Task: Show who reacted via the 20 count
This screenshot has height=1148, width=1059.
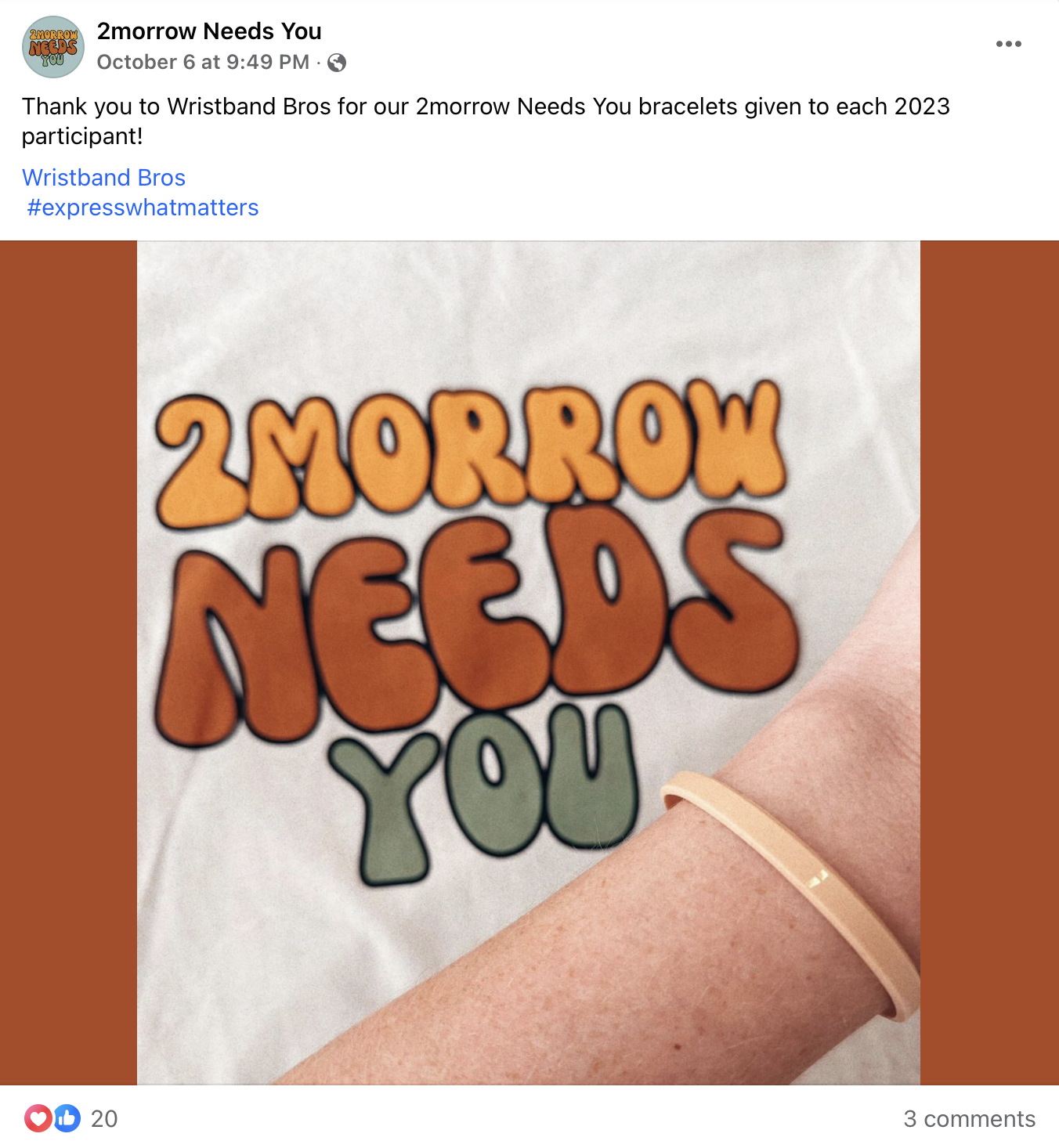Action: [104, 1118]
